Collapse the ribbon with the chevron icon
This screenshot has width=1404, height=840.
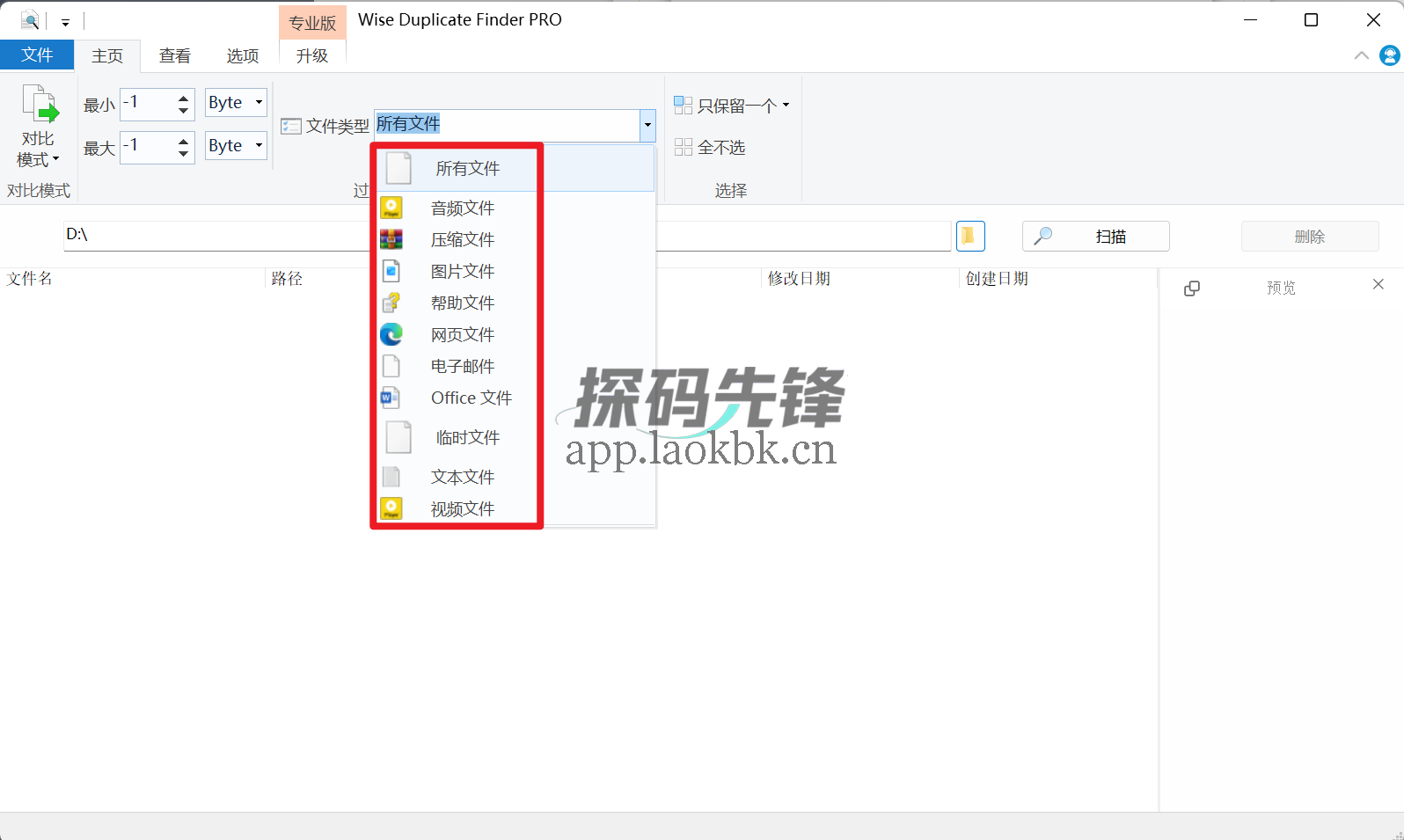pyautogui.click(x=1361, y=55)
